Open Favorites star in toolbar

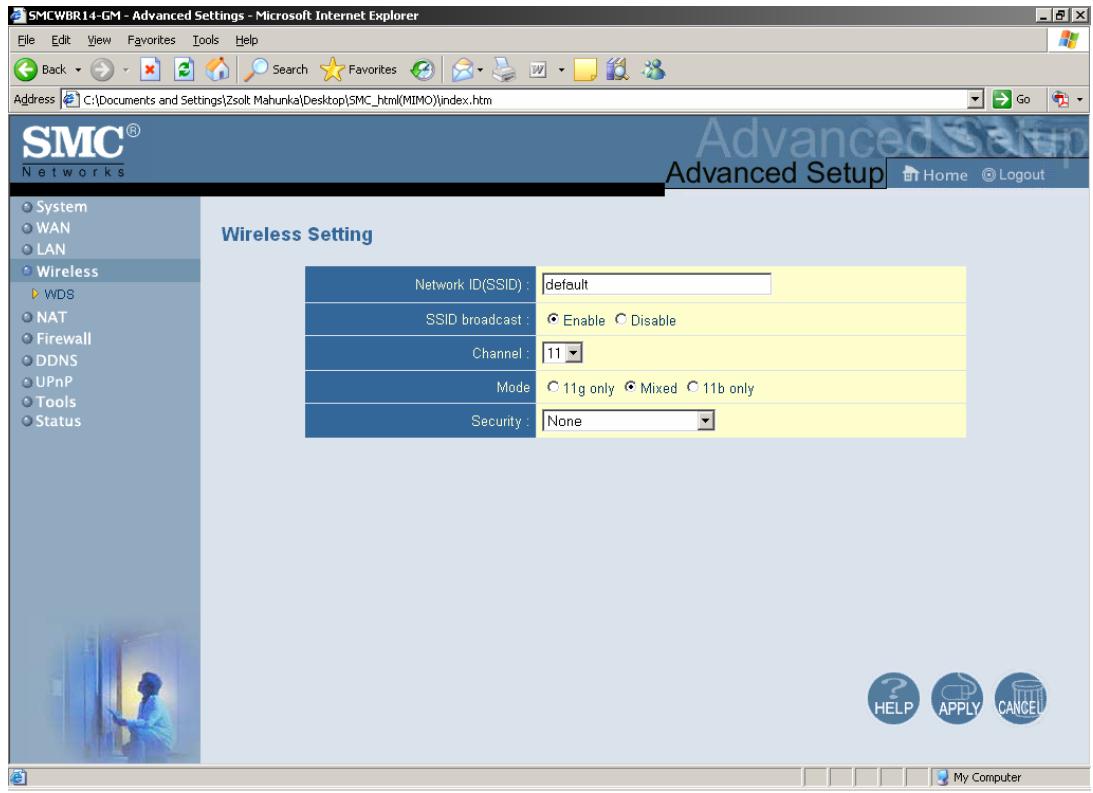click(x=358, y=70)
